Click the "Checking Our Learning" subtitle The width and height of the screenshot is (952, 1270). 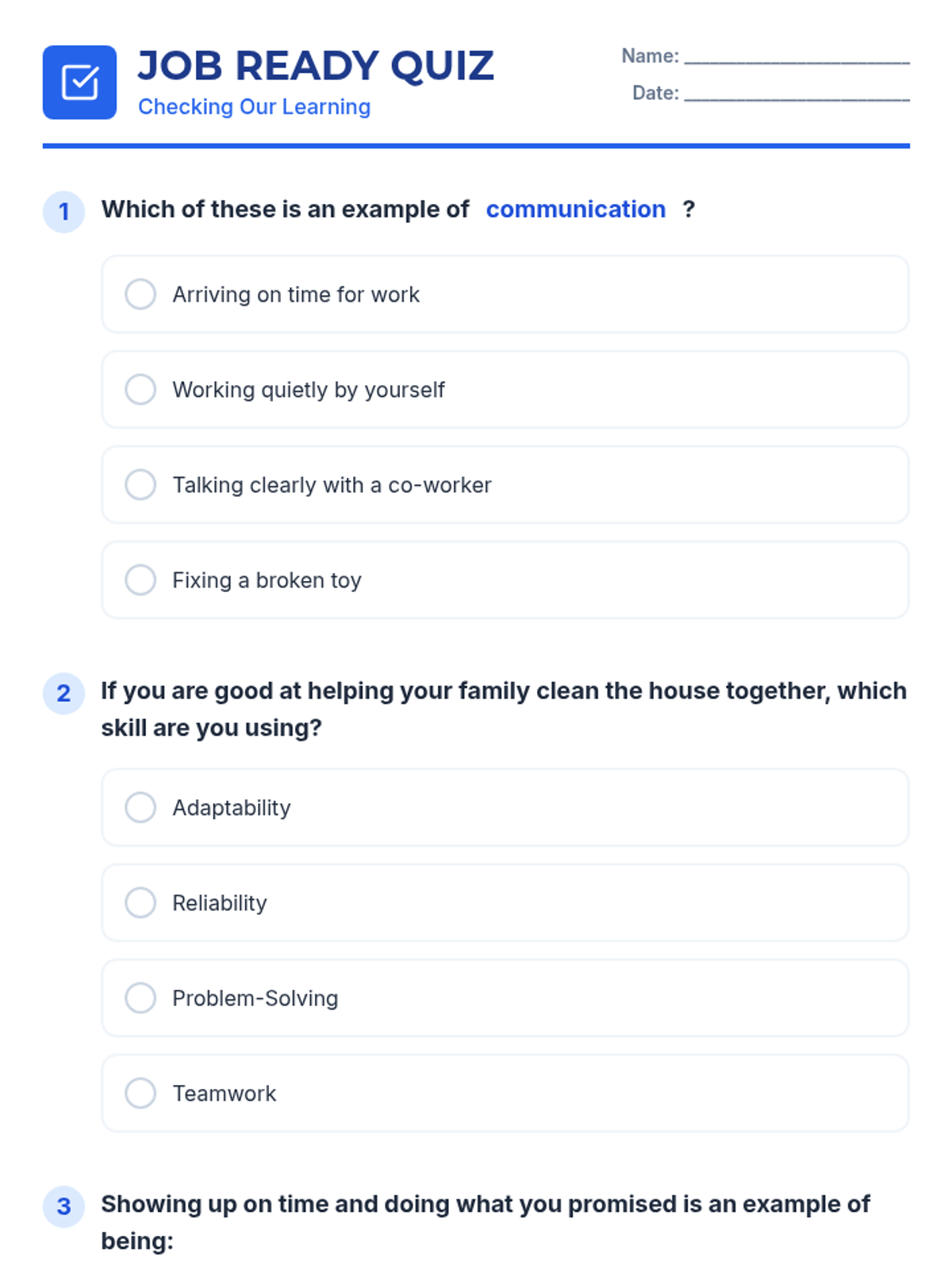pos(254,107)
